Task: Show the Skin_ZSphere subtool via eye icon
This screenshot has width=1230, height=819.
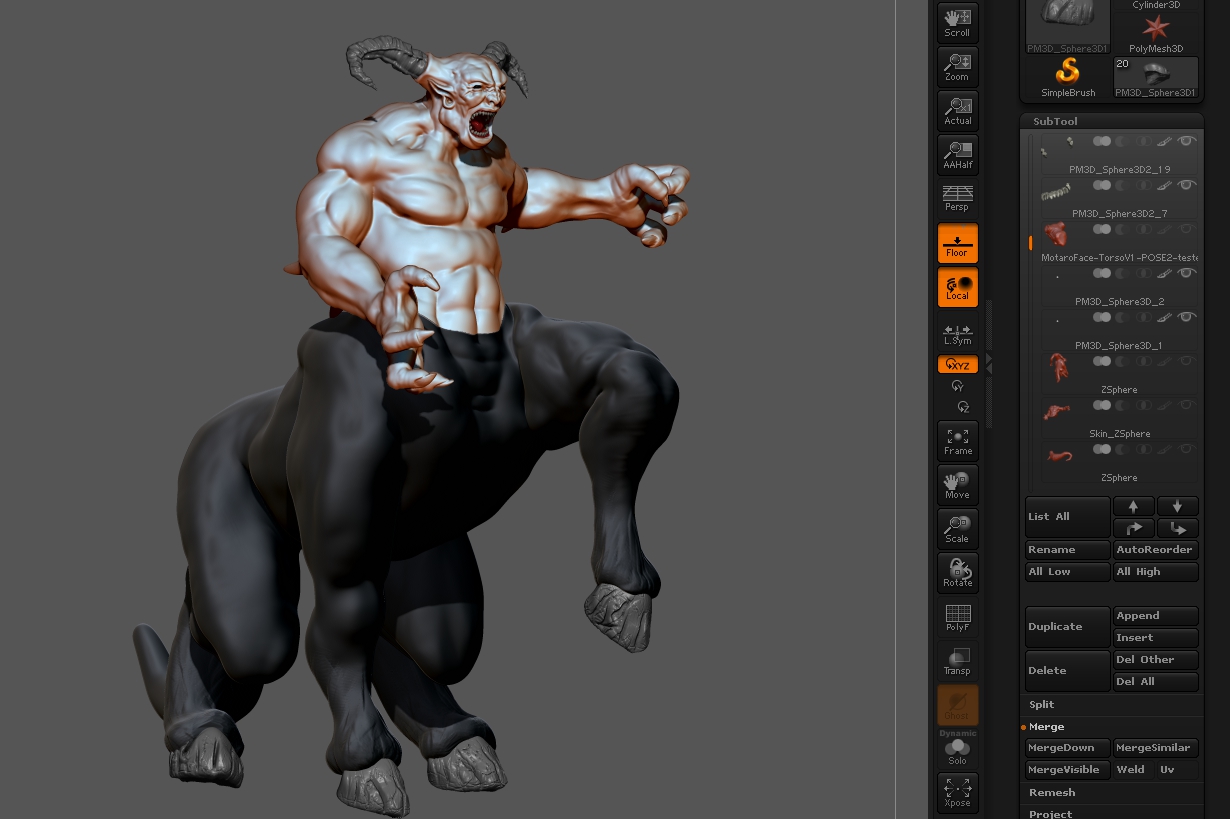Action: [x=1187, y=406]
